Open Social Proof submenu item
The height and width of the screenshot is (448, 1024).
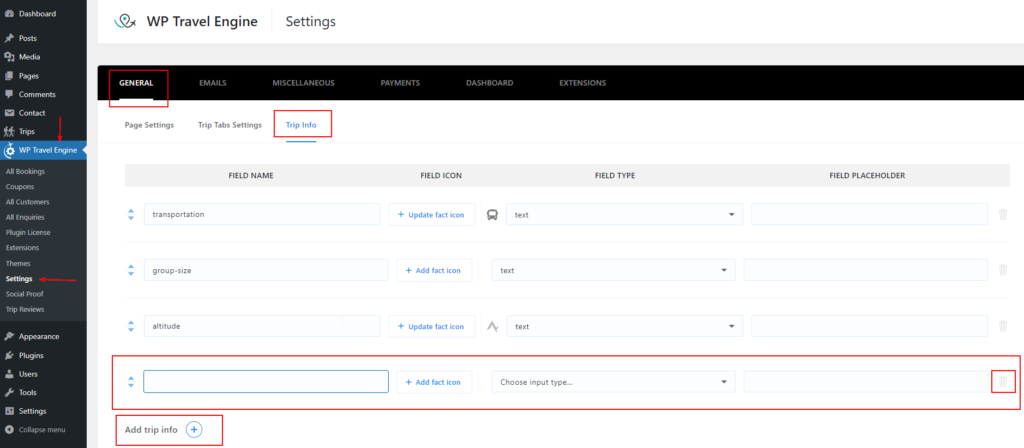point(24,294)
